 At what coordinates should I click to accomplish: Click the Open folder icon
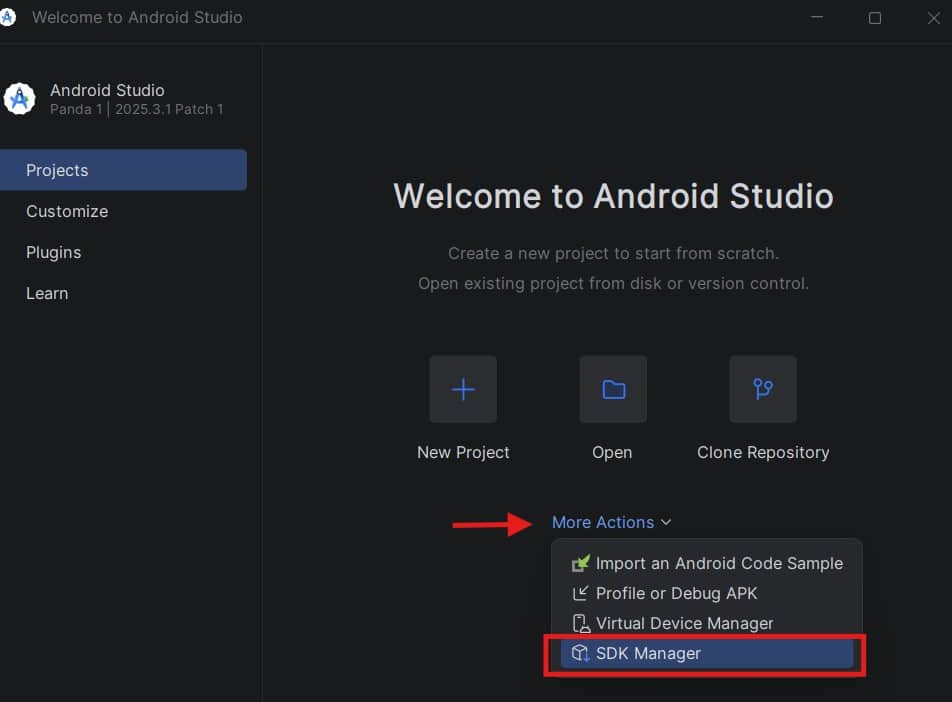tap(613, 389)
